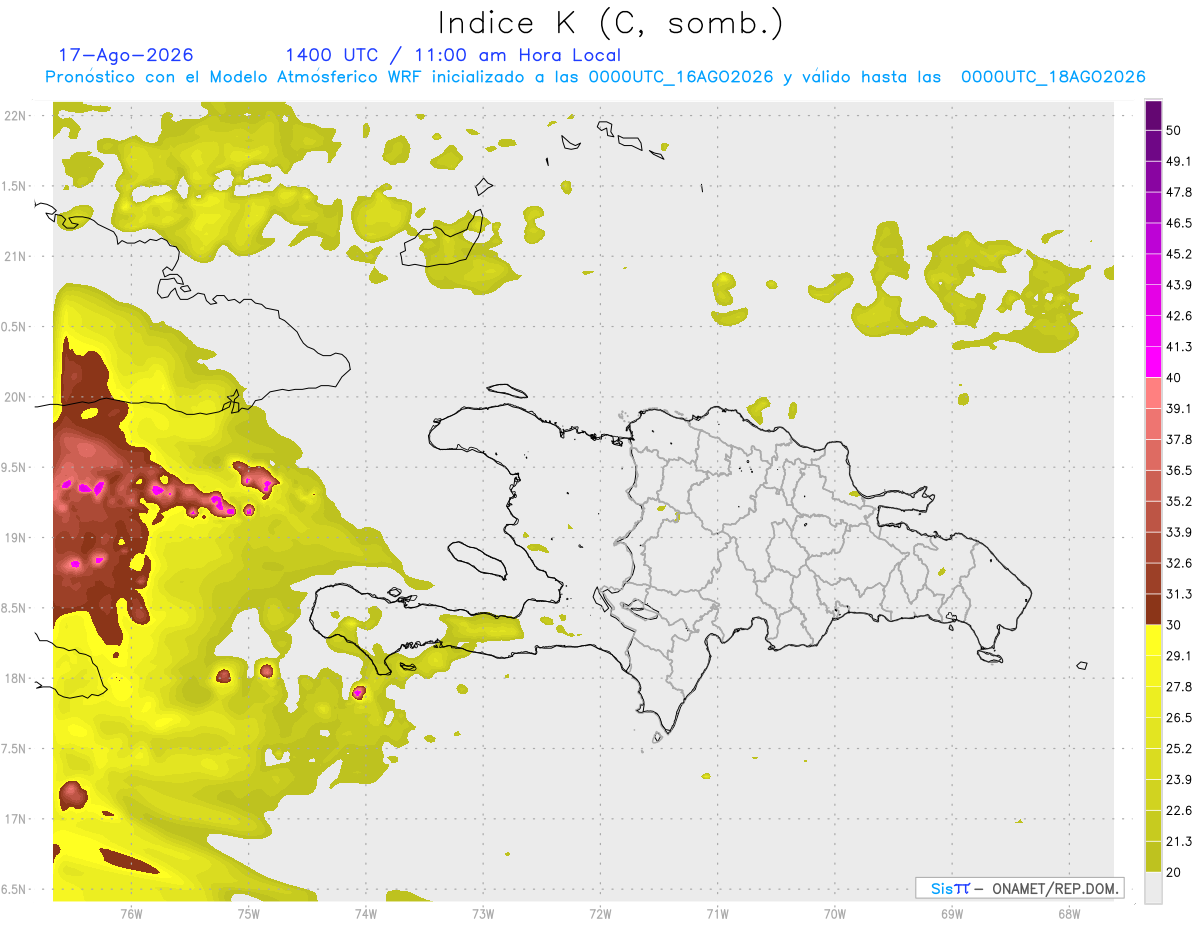Click the colorbar value "32.6"
The image size is (1200, 927).
pos(1179,563)
